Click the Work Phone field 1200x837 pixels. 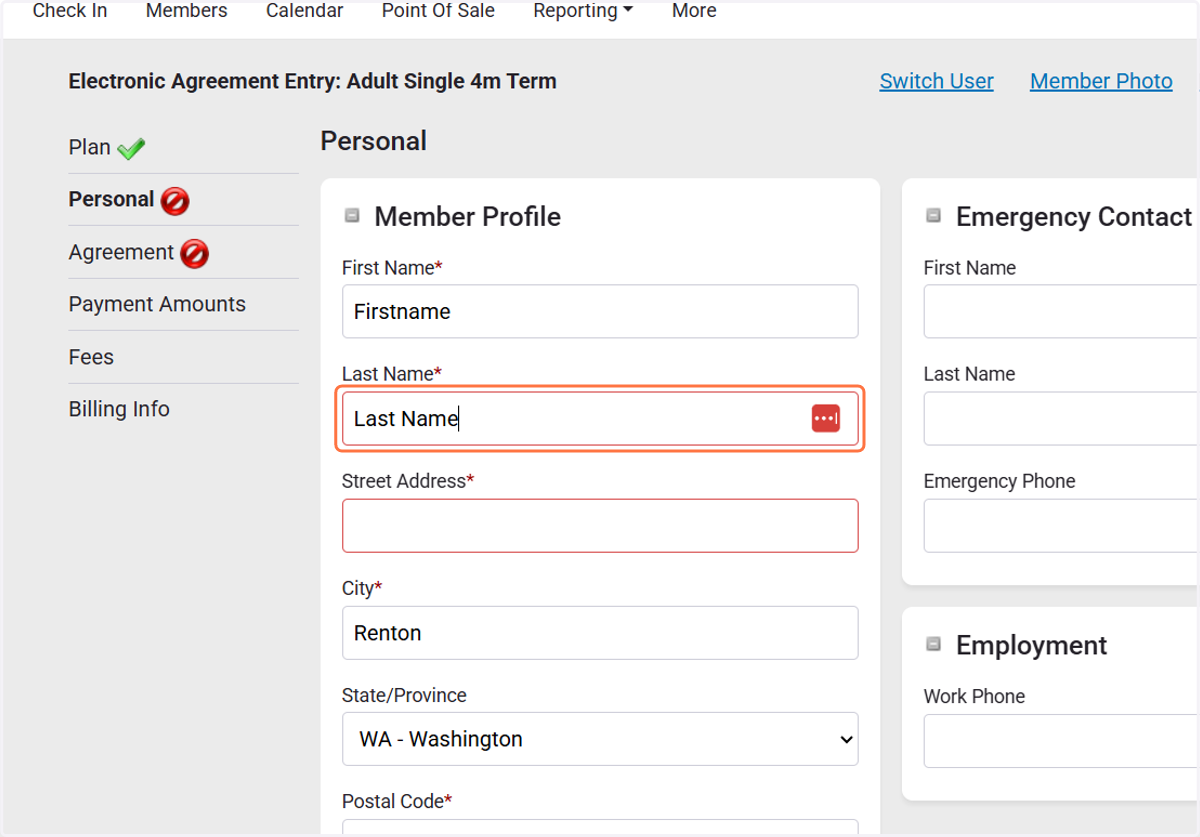pyautogui.click(x=1061, y=741)
